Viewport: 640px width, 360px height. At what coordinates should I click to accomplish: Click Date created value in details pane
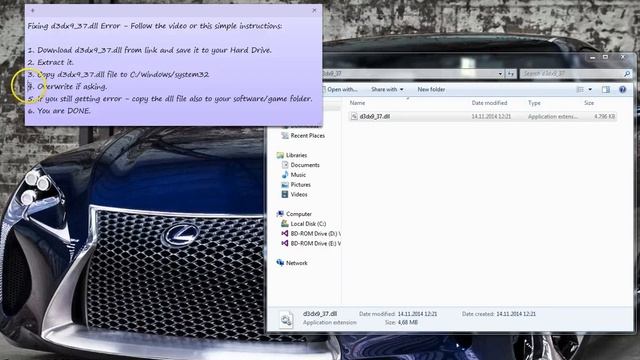coord(516,314)
